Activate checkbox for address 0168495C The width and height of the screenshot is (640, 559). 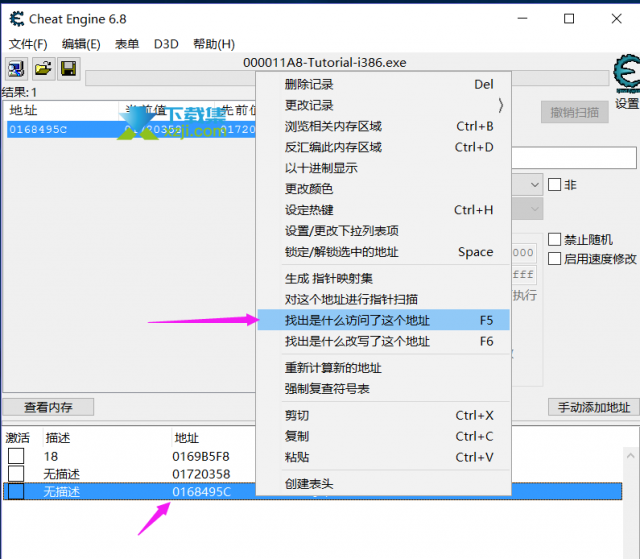[x=16, y=491]
